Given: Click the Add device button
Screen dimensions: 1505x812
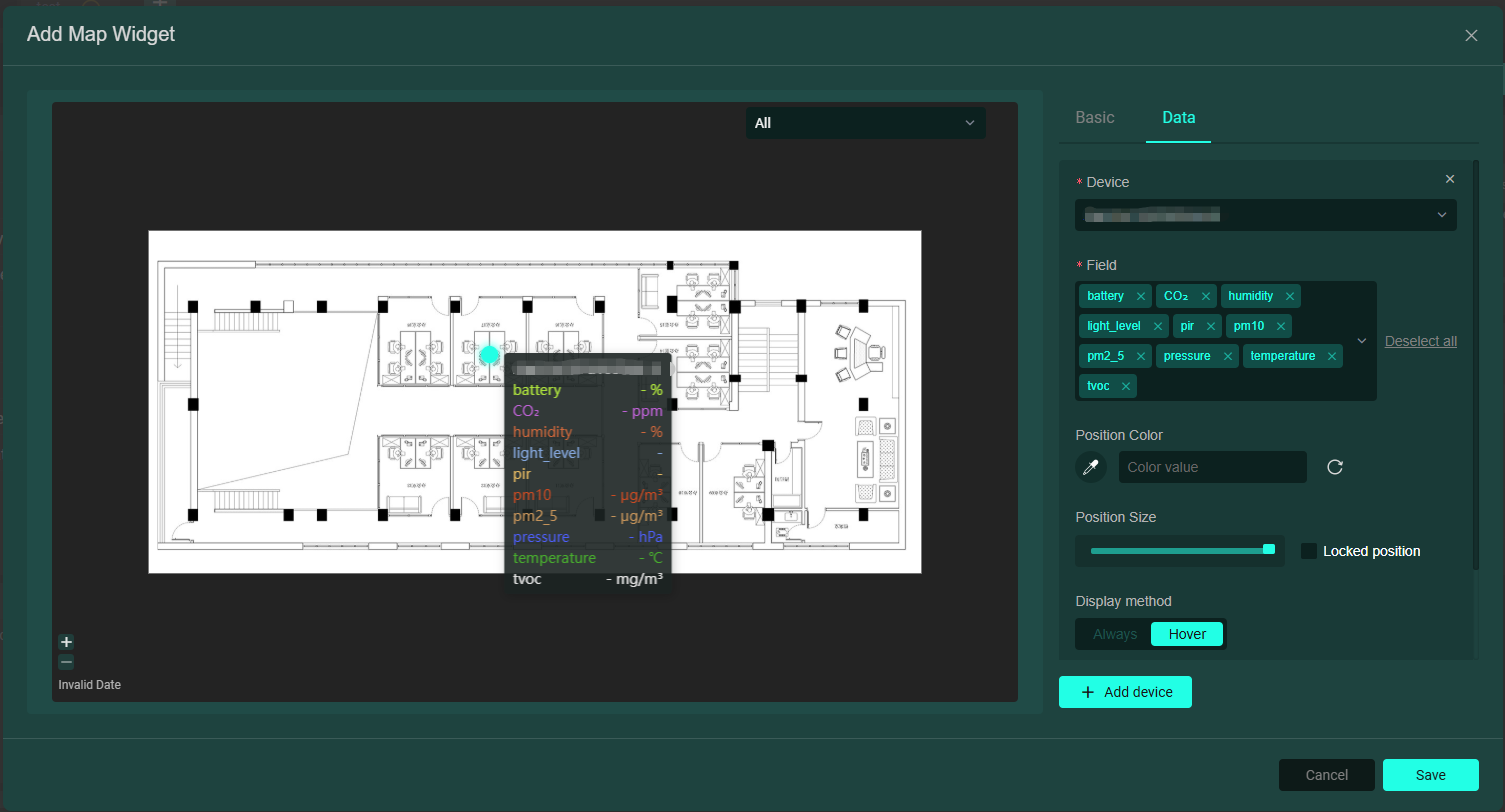Looking at the screenshot, I should (x=1125, y=692).
